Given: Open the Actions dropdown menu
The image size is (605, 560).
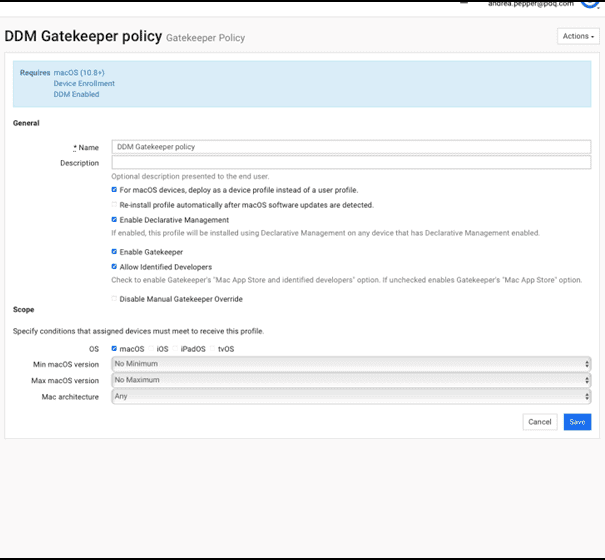Looking at the screenshot, I should (x=578, y=36).
